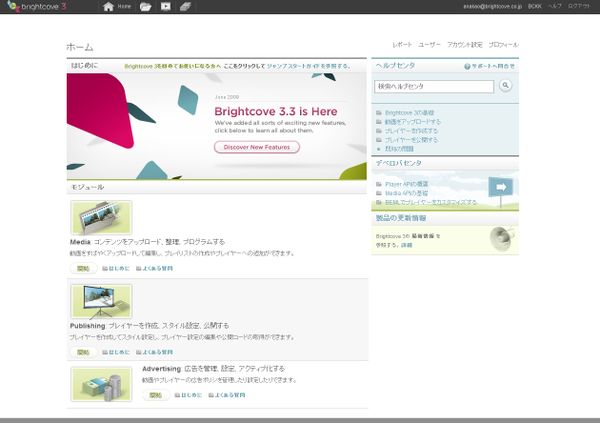Click the デベロパセンタ panel heading
The height and width of the screenshot is (423, 600).
[398, 163]
